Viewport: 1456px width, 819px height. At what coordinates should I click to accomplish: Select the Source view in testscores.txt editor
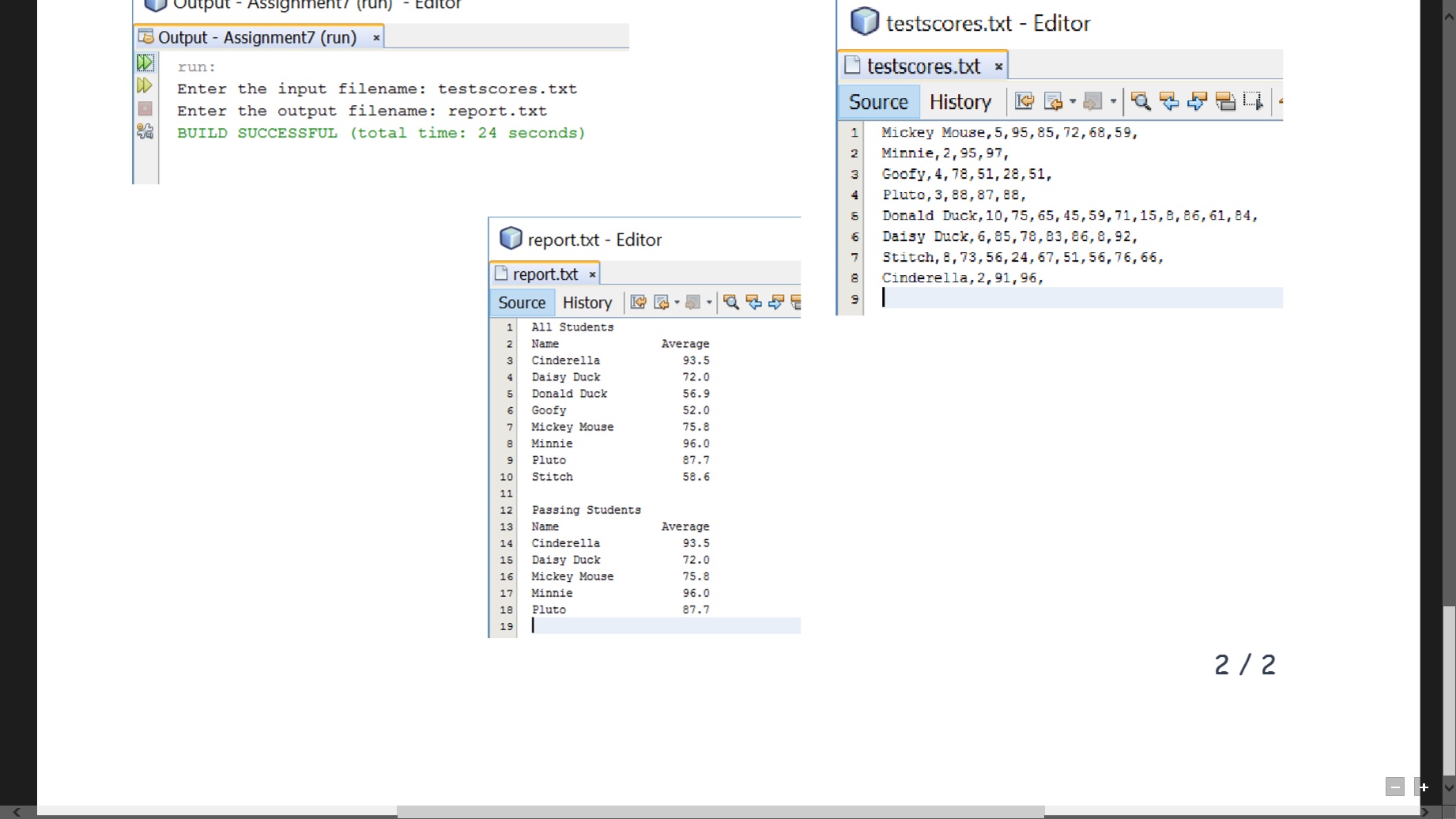click(x=878, y=101)
